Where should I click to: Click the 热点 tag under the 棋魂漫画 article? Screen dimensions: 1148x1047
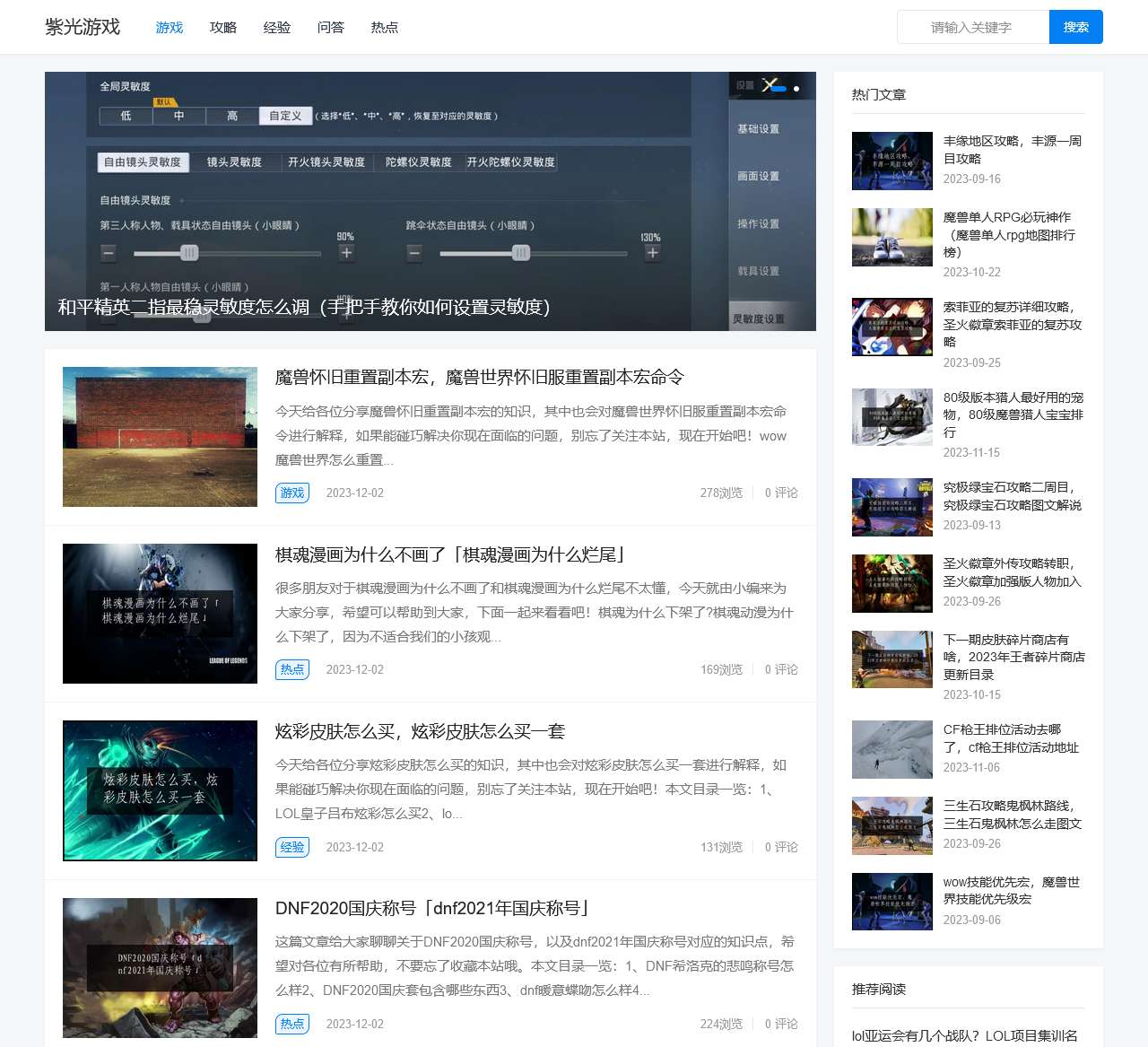click(292, 669)
